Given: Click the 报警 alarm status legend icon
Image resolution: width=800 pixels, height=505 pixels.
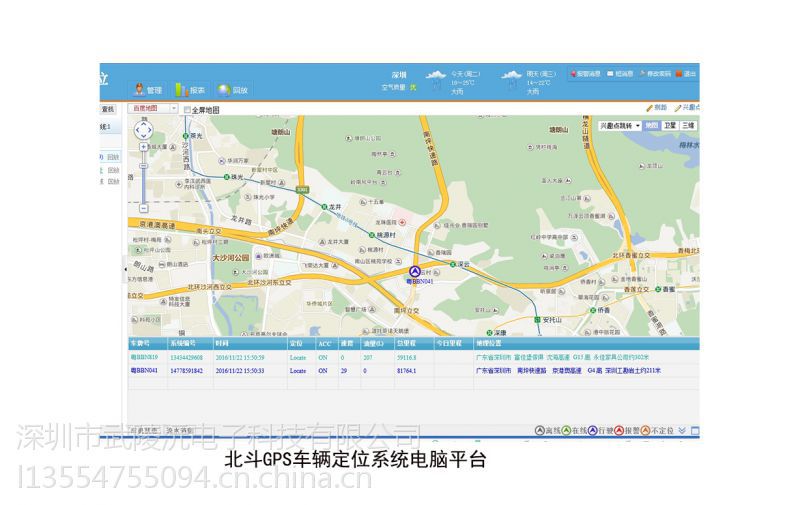Looking at the screenshot, I should pos(619,431).
